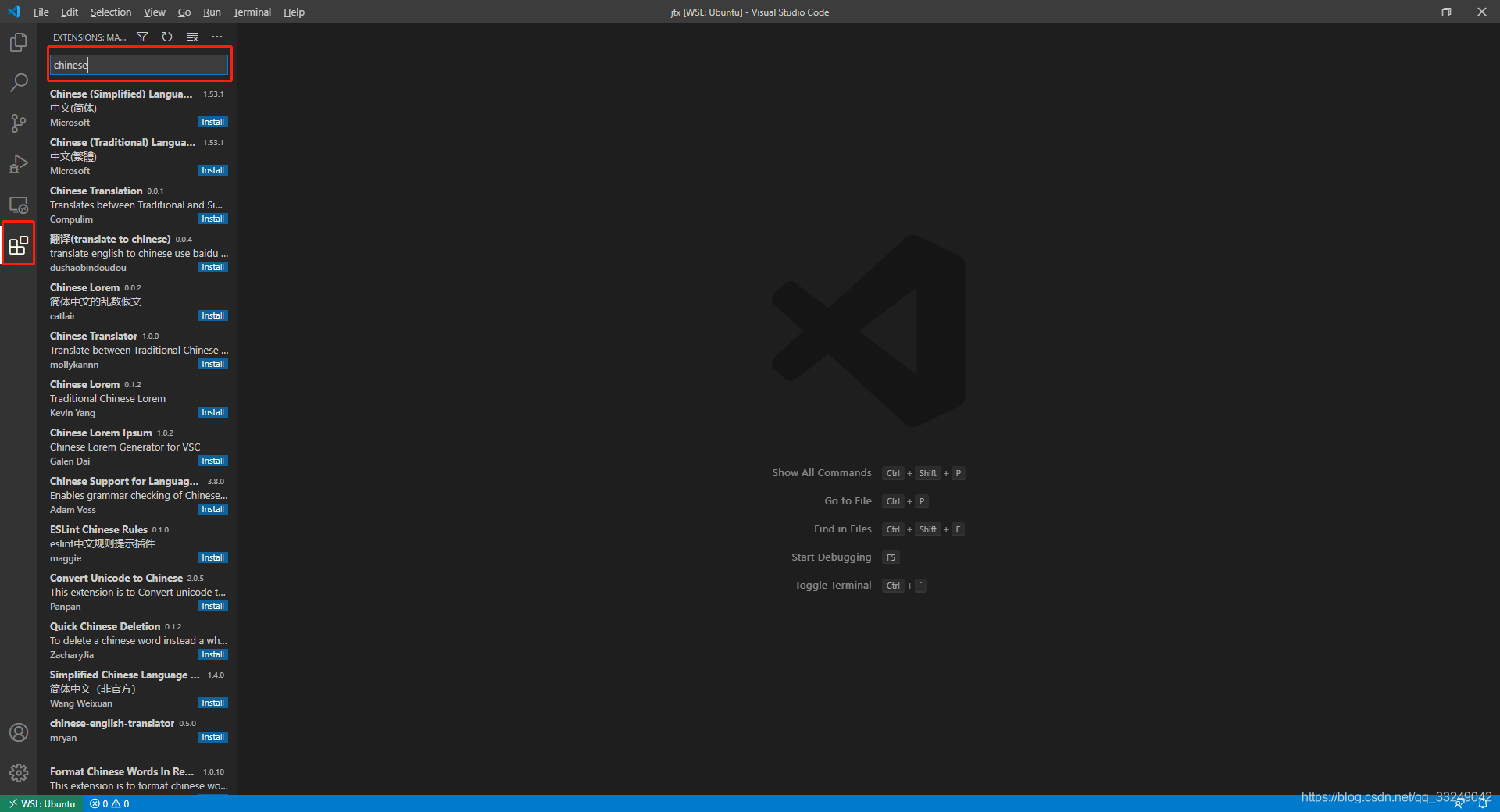Install Chinese Lorem Ipsum extension
Viewport: 1500px width, 812px height.
(x=212, y=461)
